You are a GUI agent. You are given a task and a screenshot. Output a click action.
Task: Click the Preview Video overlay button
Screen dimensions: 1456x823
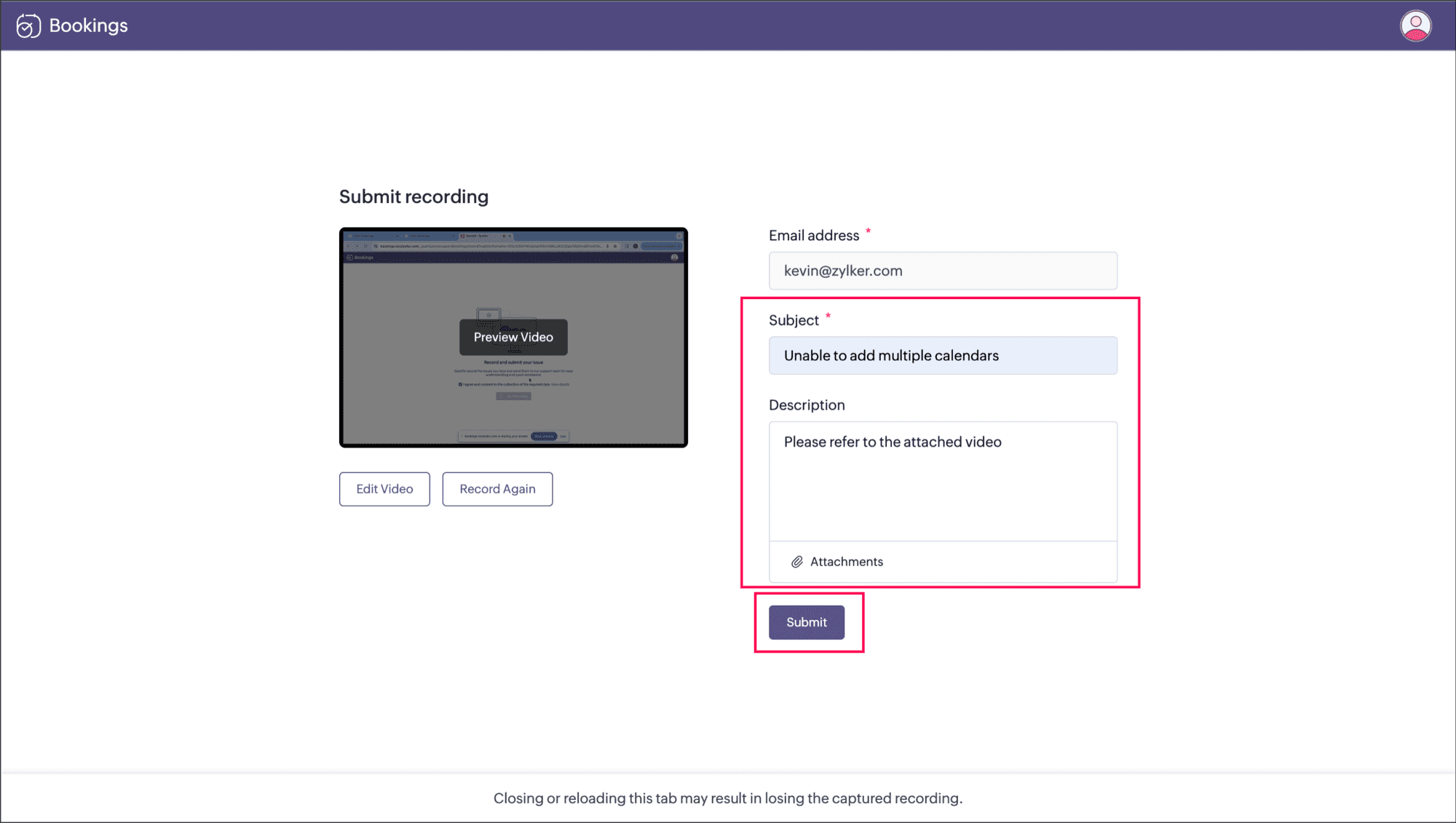(513, 337)
